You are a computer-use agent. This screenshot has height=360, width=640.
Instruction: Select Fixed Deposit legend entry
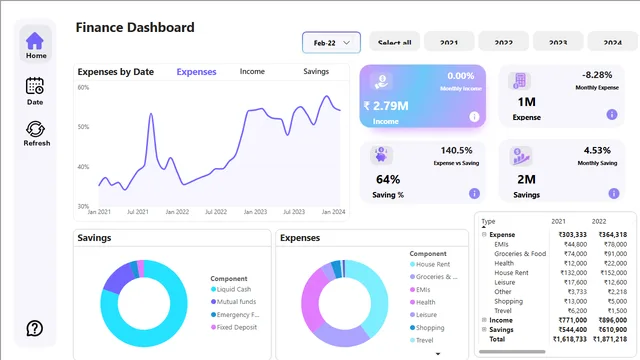234,327
